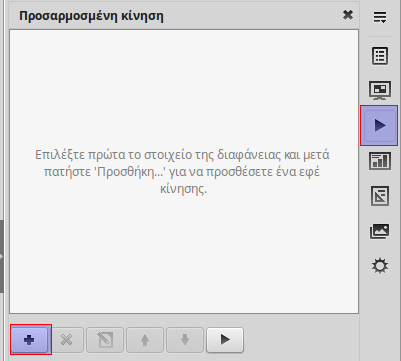Open the Master Slides deck icon

(x=380, y=161)
